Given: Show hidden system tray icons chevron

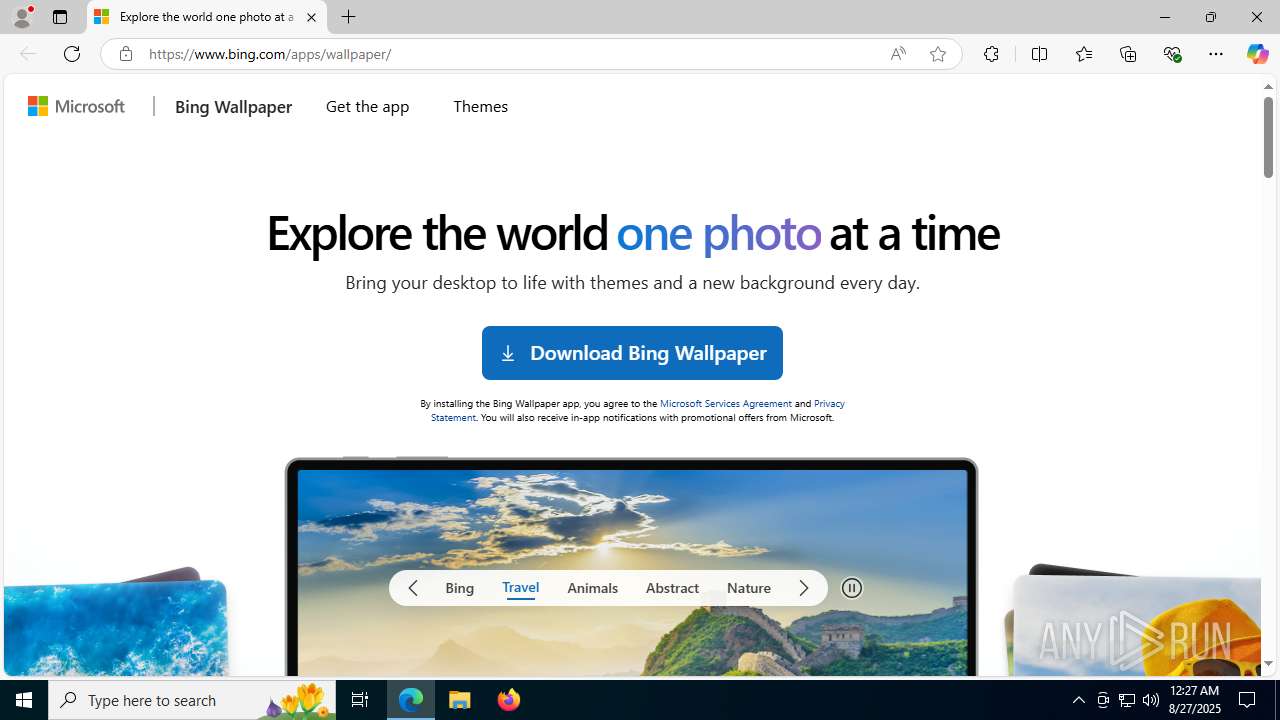Looking at the screenshot, I should 1078,700.
